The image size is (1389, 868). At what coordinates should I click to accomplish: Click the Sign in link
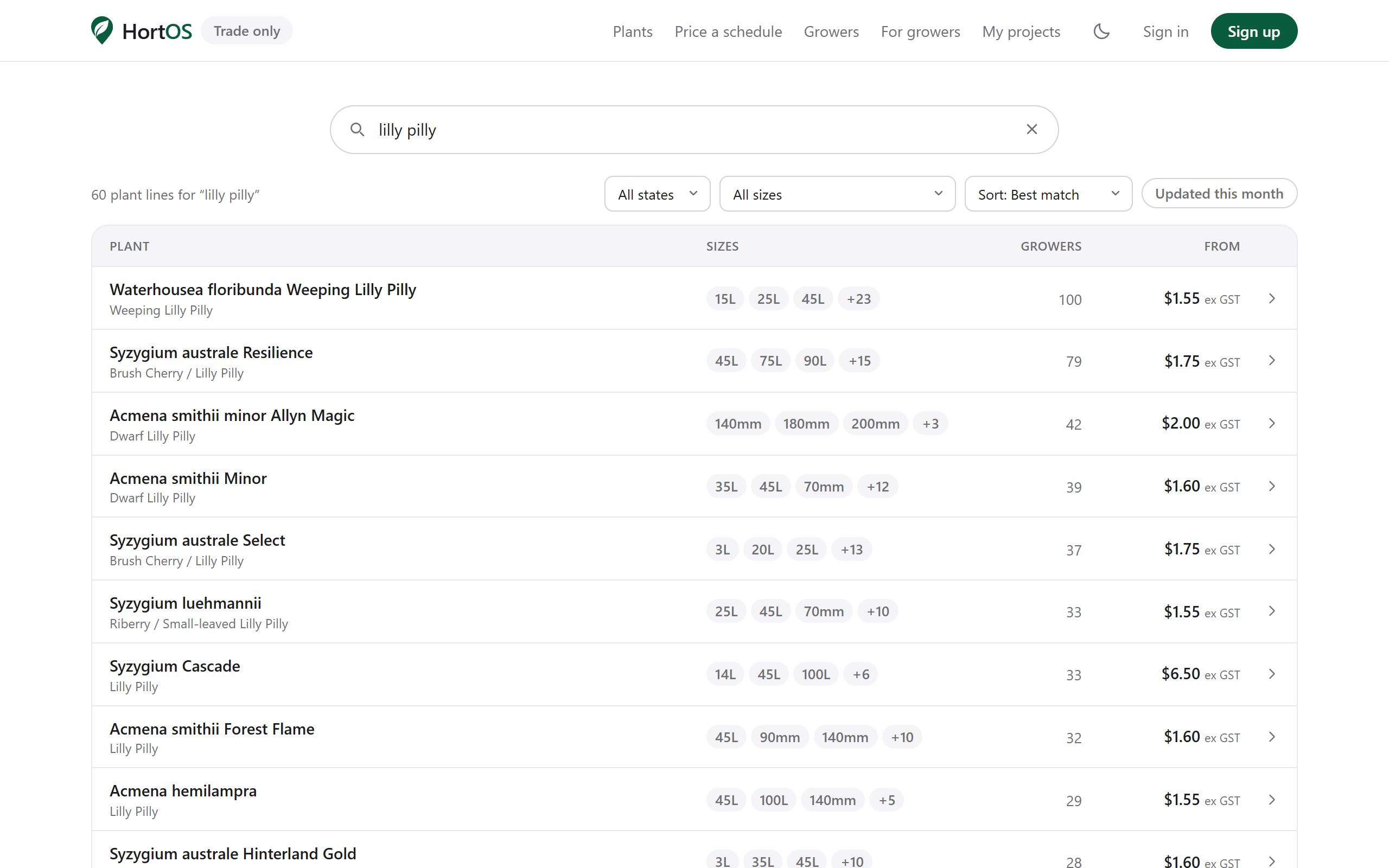(1165, 31)
